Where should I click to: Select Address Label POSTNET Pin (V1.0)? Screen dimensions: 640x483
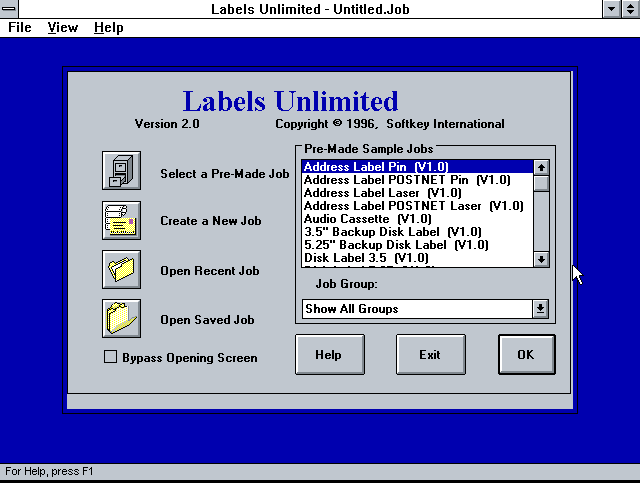point(417,180)
